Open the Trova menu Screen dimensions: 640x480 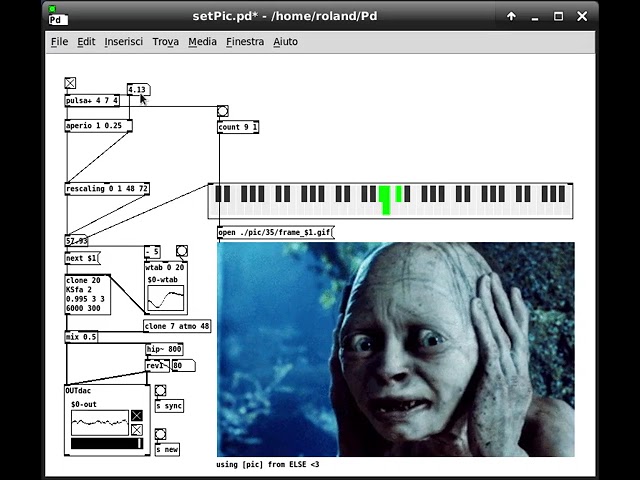(165, 42)
